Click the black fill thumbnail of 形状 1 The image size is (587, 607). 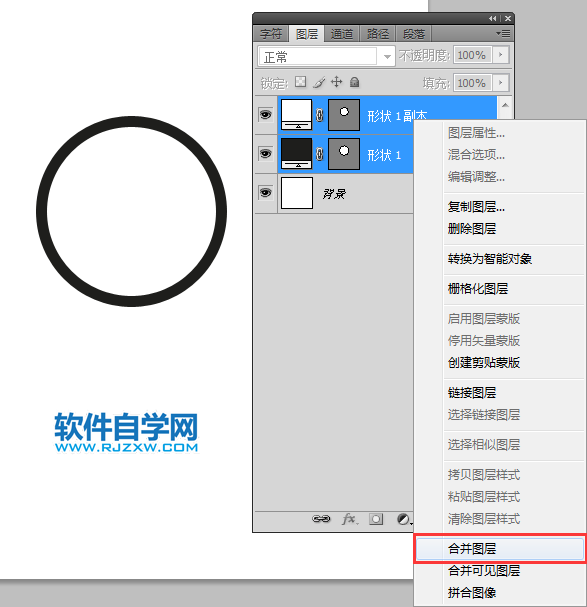(297, 154)
